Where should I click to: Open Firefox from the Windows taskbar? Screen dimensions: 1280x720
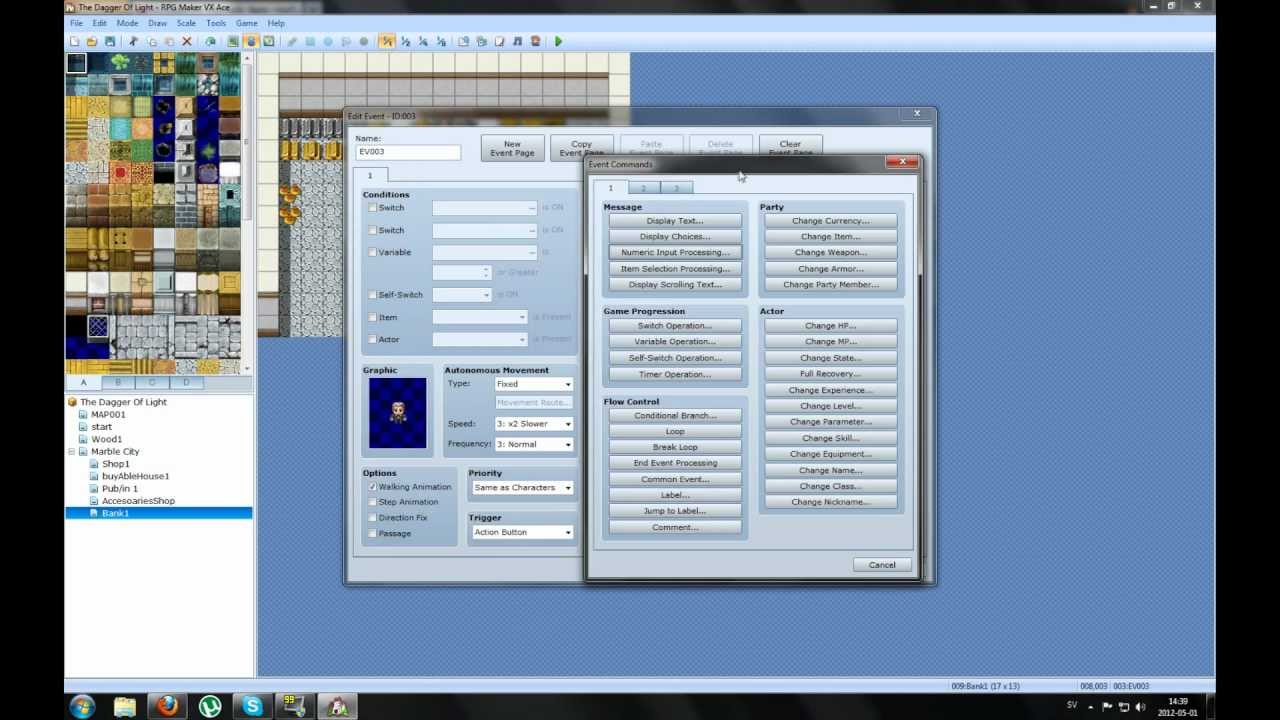point(167,706)
